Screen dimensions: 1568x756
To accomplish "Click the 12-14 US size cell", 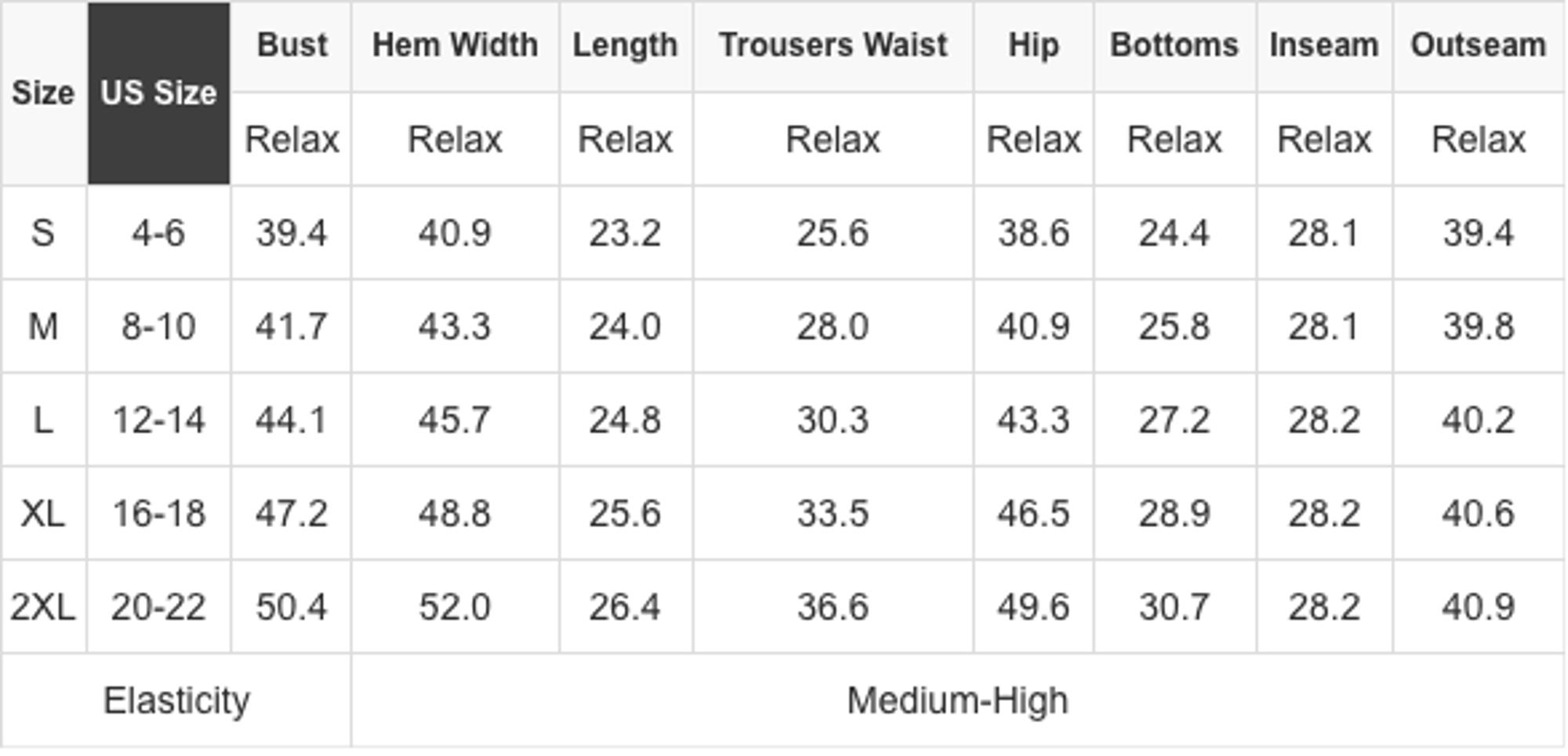I will [159, 420].
